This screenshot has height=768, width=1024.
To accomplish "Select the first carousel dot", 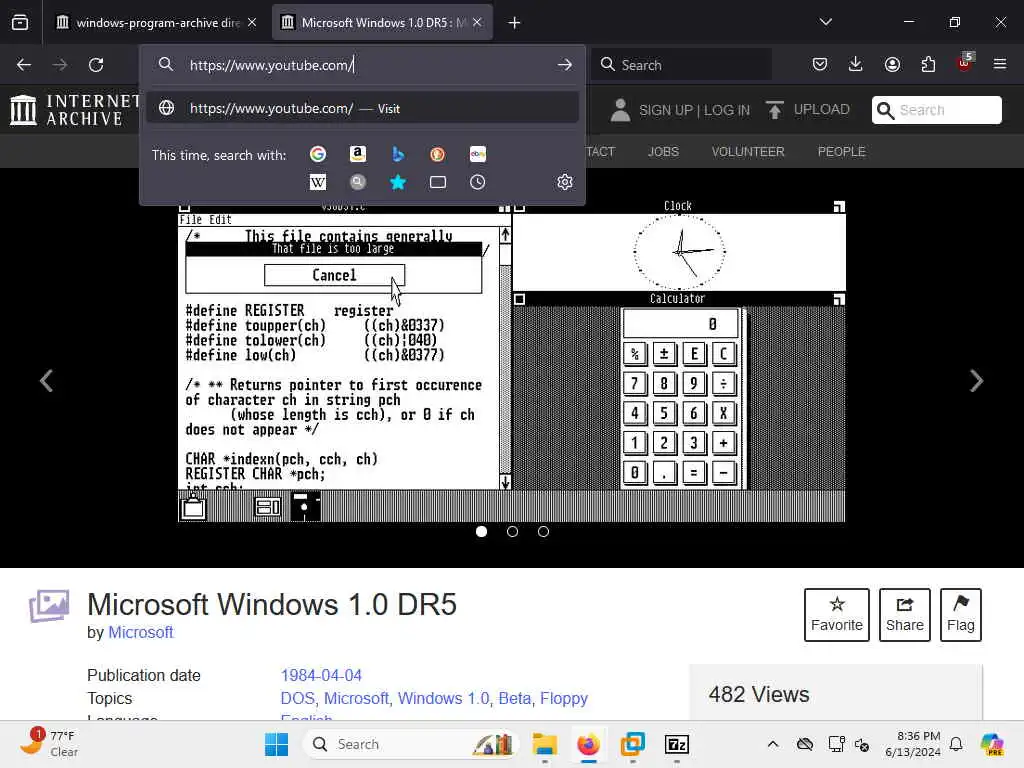I will click(481, 532).
